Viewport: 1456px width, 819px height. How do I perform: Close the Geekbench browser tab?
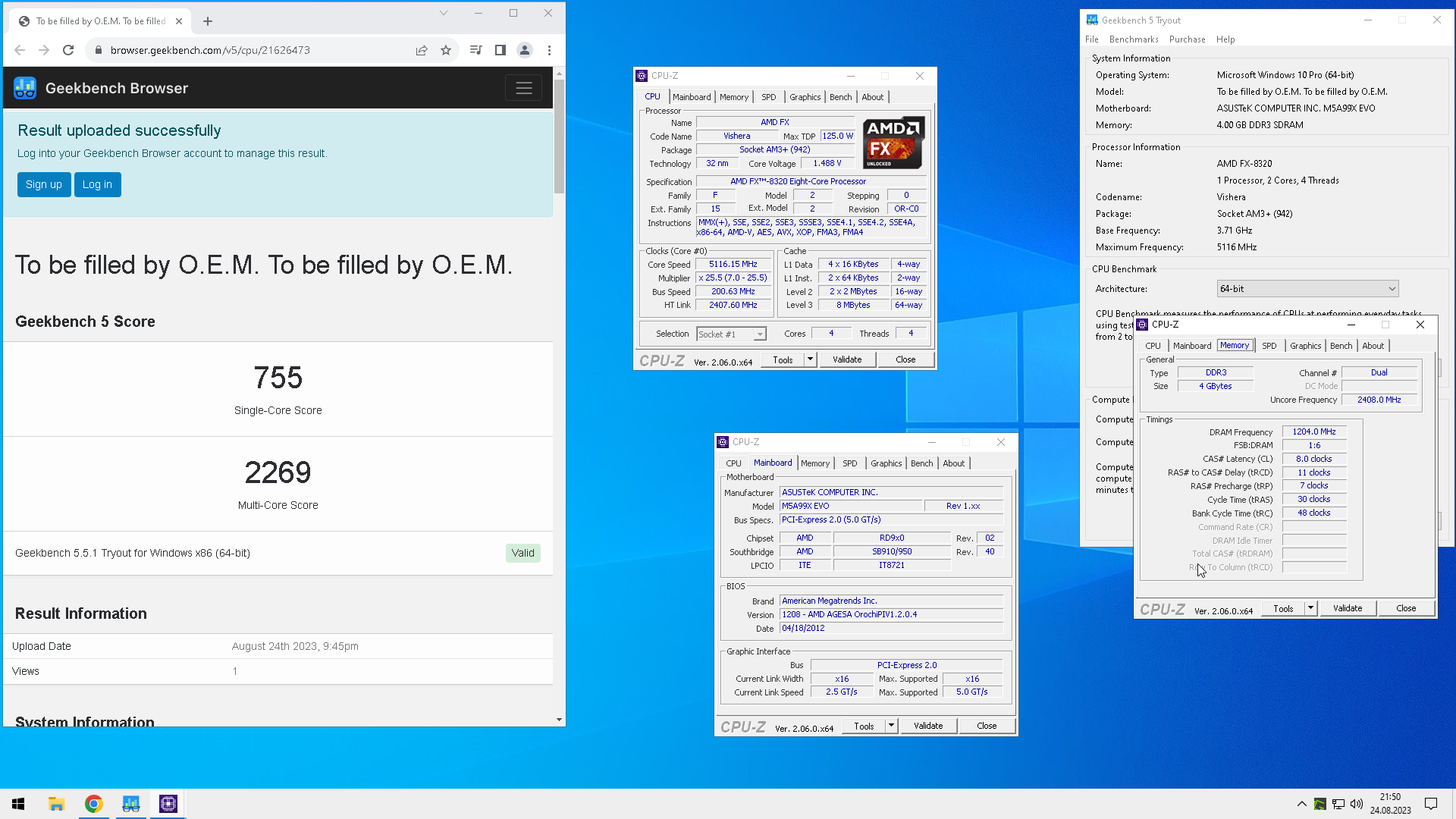tap(179, 21)
